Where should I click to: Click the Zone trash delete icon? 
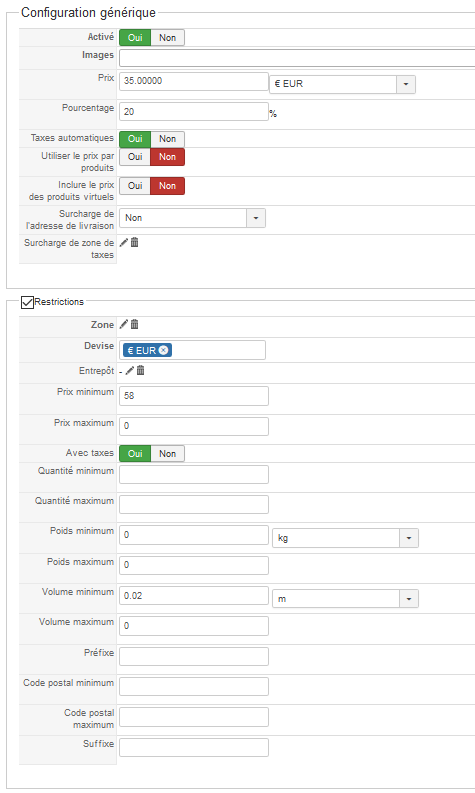click(x=135, y=325)
